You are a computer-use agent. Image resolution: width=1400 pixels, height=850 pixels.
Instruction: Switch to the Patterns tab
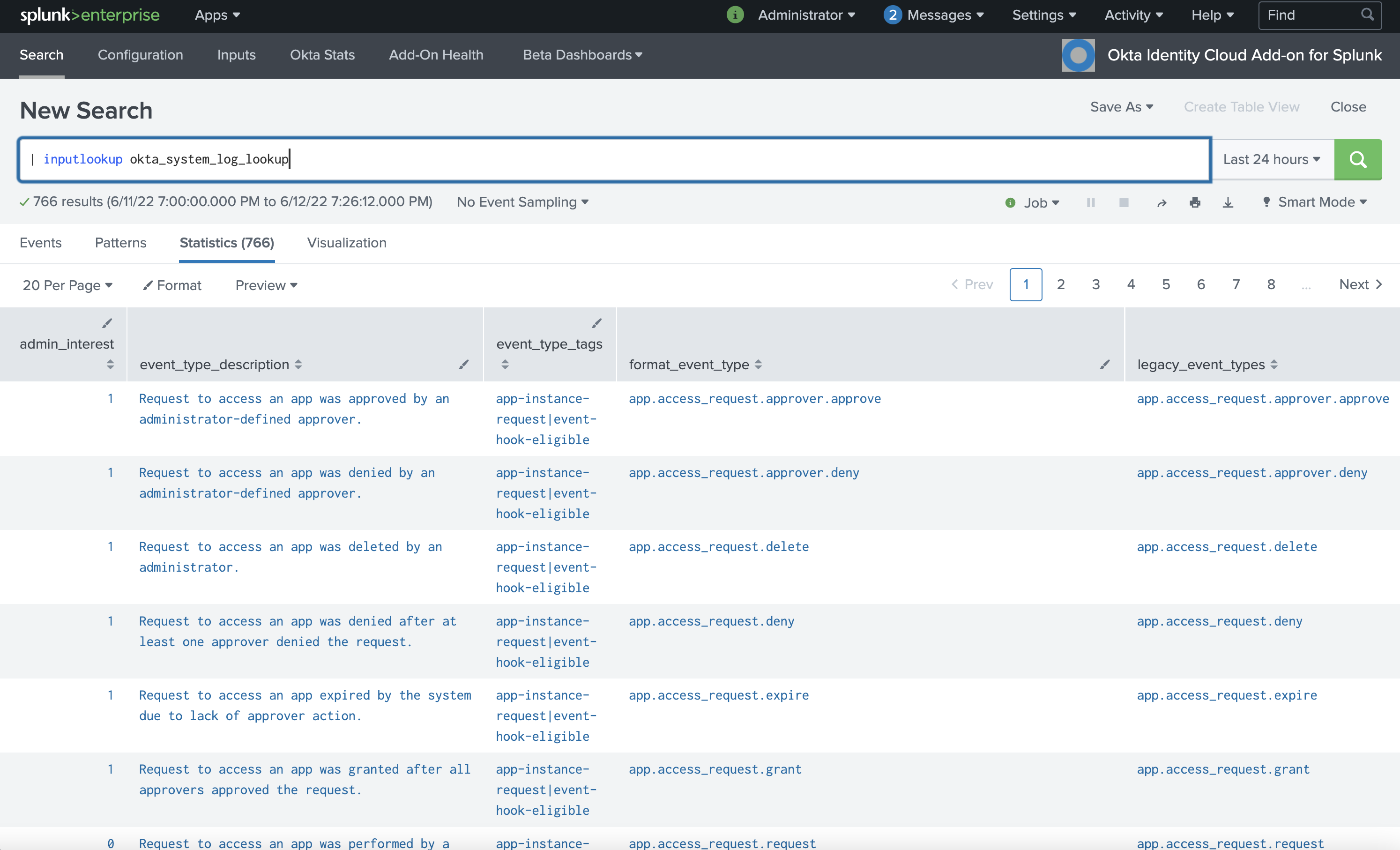click(120, 243)
